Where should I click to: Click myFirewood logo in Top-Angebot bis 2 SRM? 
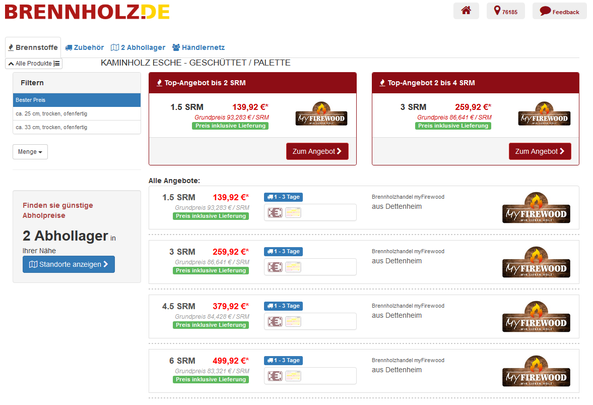click(x=321, y=114)
